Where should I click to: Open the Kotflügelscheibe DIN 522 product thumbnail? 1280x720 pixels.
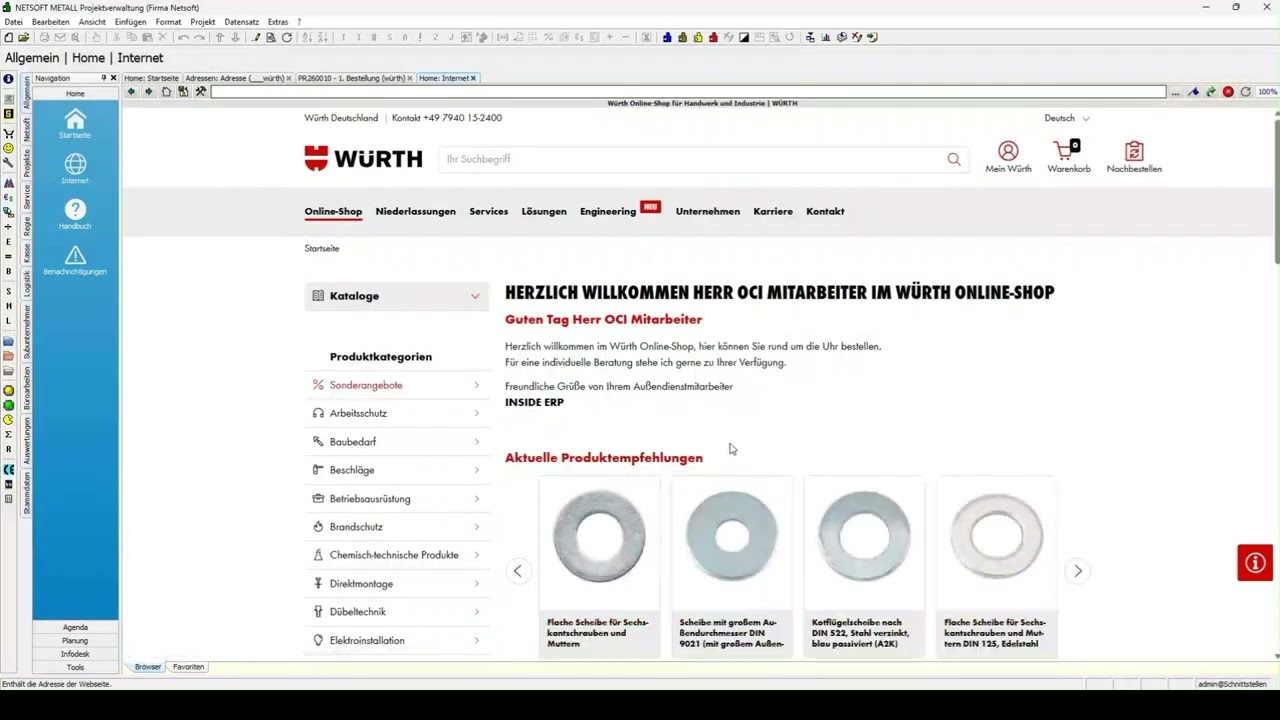click(x=864, y=537)
